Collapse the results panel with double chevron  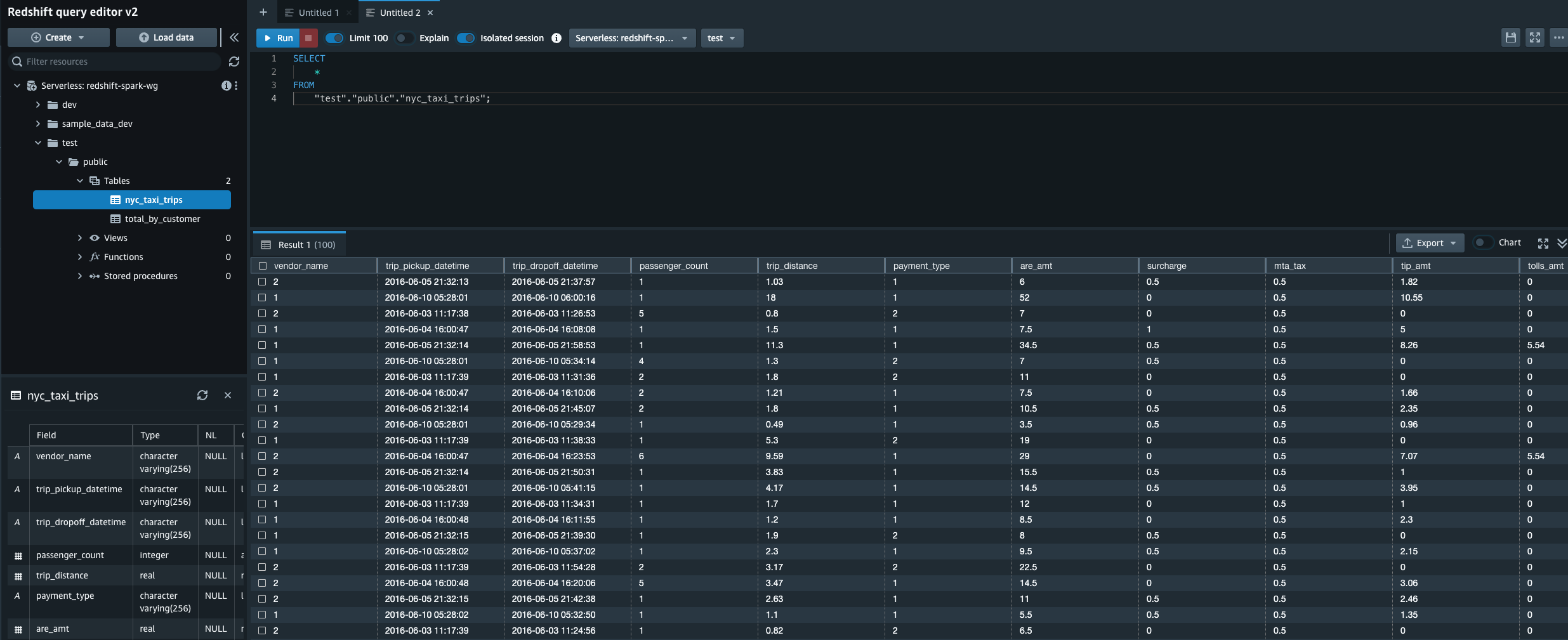[1562, 243]
